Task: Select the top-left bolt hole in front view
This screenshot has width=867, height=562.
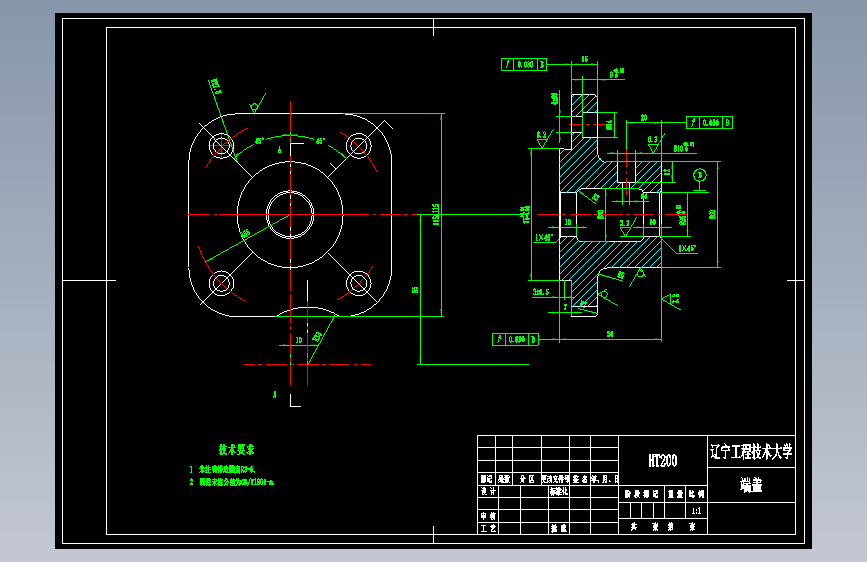Action: coord(221,146)
